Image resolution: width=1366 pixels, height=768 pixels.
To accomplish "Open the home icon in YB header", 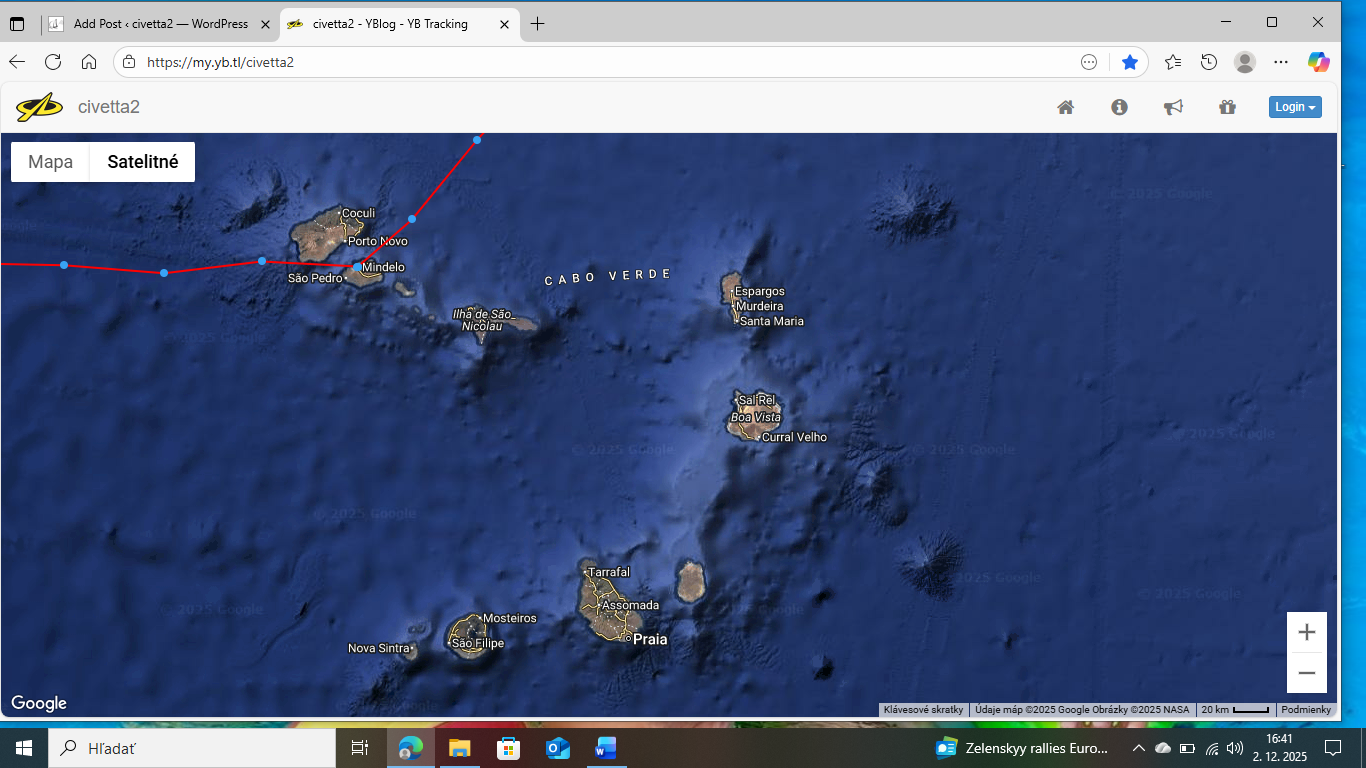I will (1066, 107).
